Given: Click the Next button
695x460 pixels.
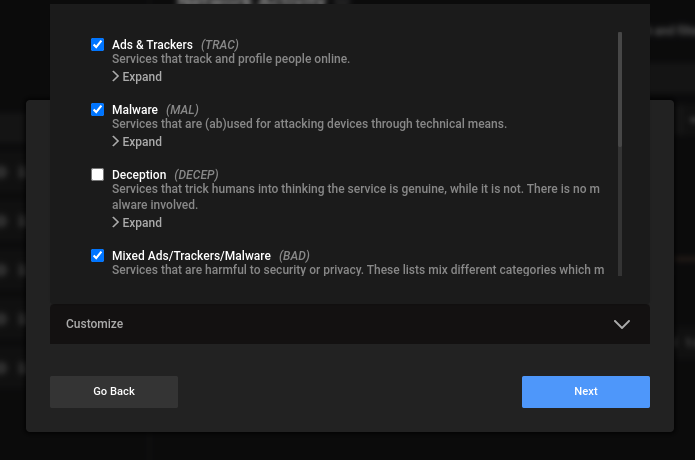Looking at the screenshot, I should (x=585, y=392).
